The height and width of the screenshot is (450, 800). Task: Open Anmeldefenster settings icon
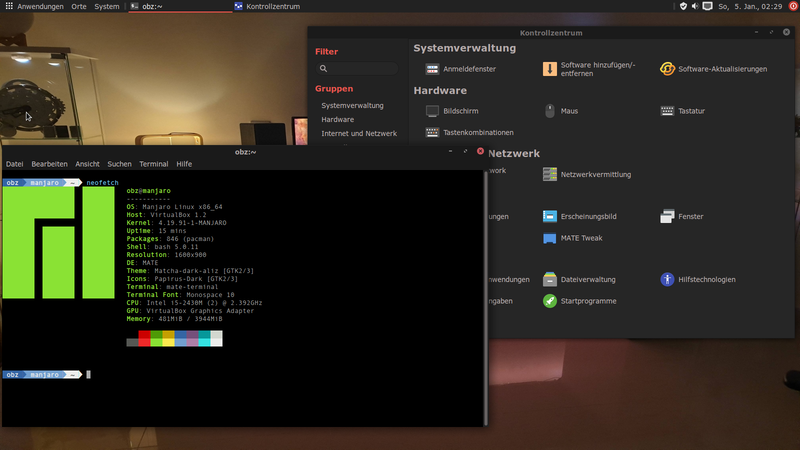pos(432,69)
